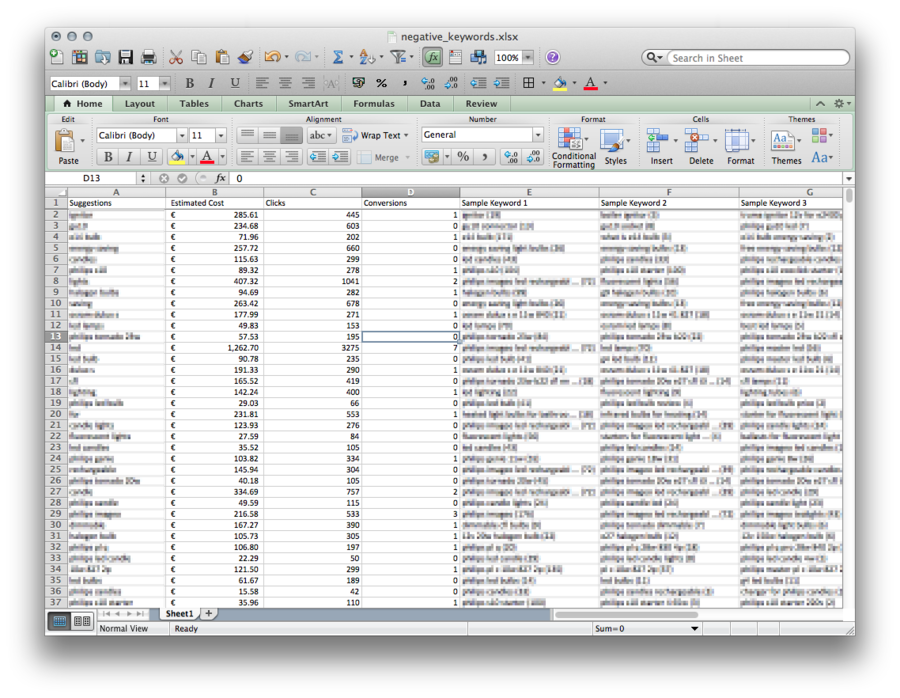Open the General number format dropdown

point(538,135)
